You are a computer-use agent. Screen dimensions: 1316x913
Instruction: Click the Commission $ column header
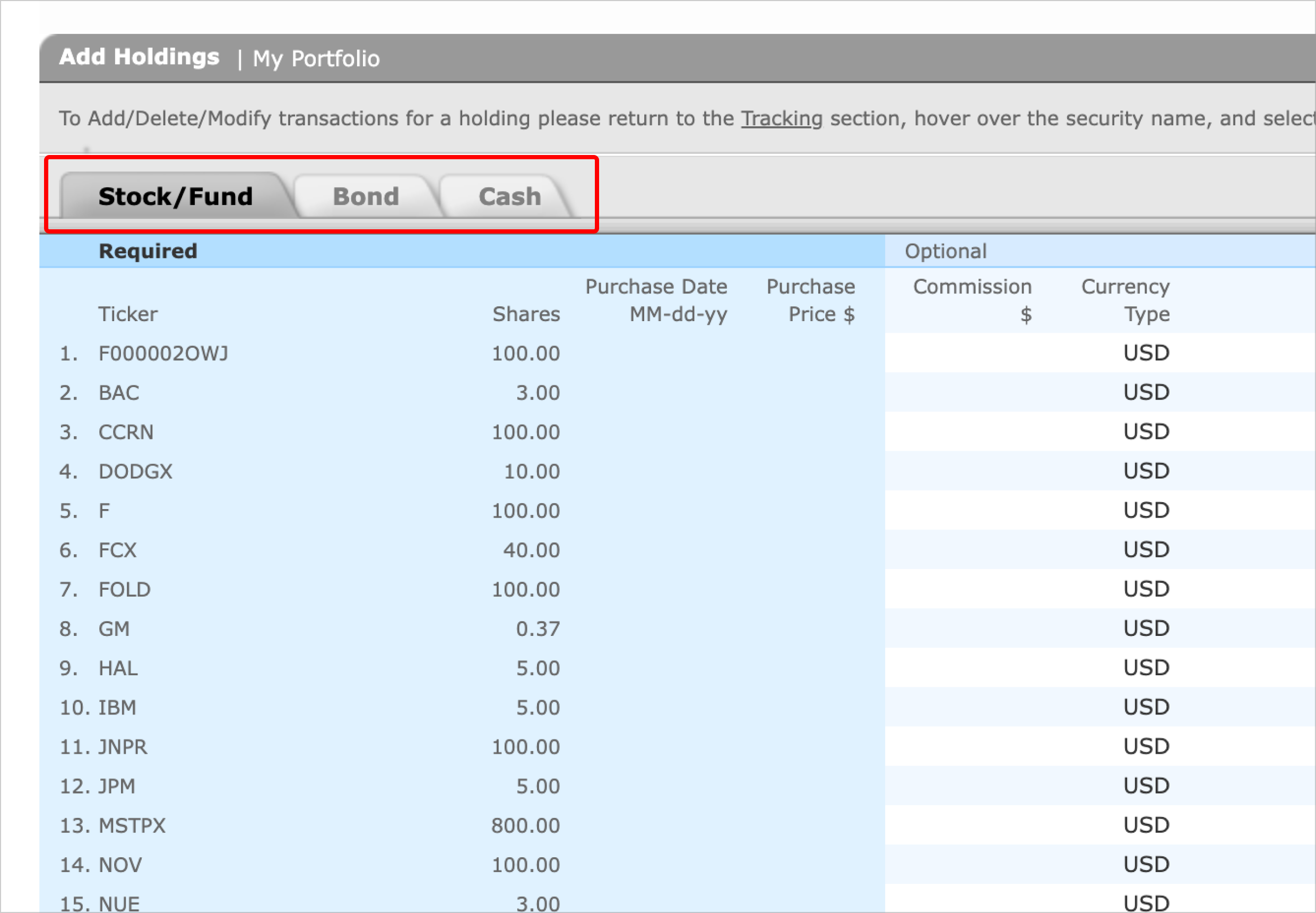(x=972, y=300)
